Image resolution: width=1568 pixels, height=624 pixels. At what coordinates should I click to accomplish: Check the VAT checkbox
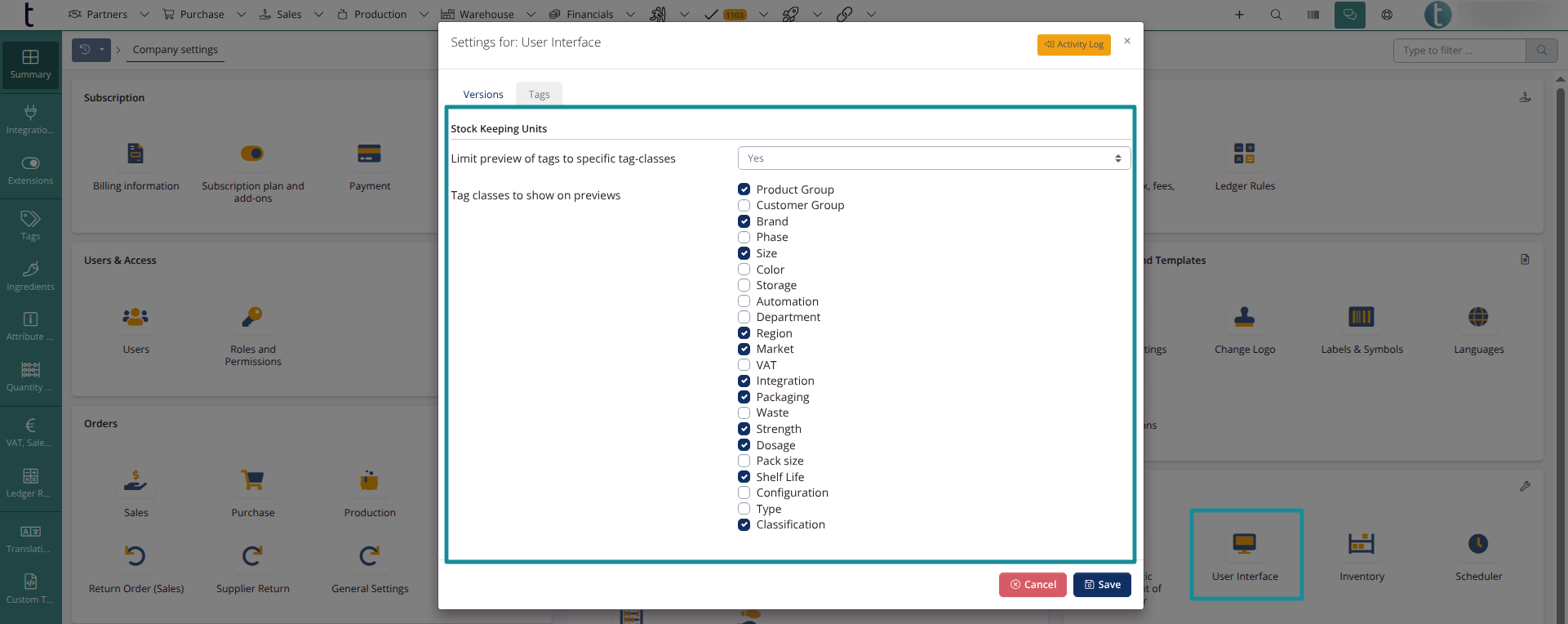(x=744, y=365)
